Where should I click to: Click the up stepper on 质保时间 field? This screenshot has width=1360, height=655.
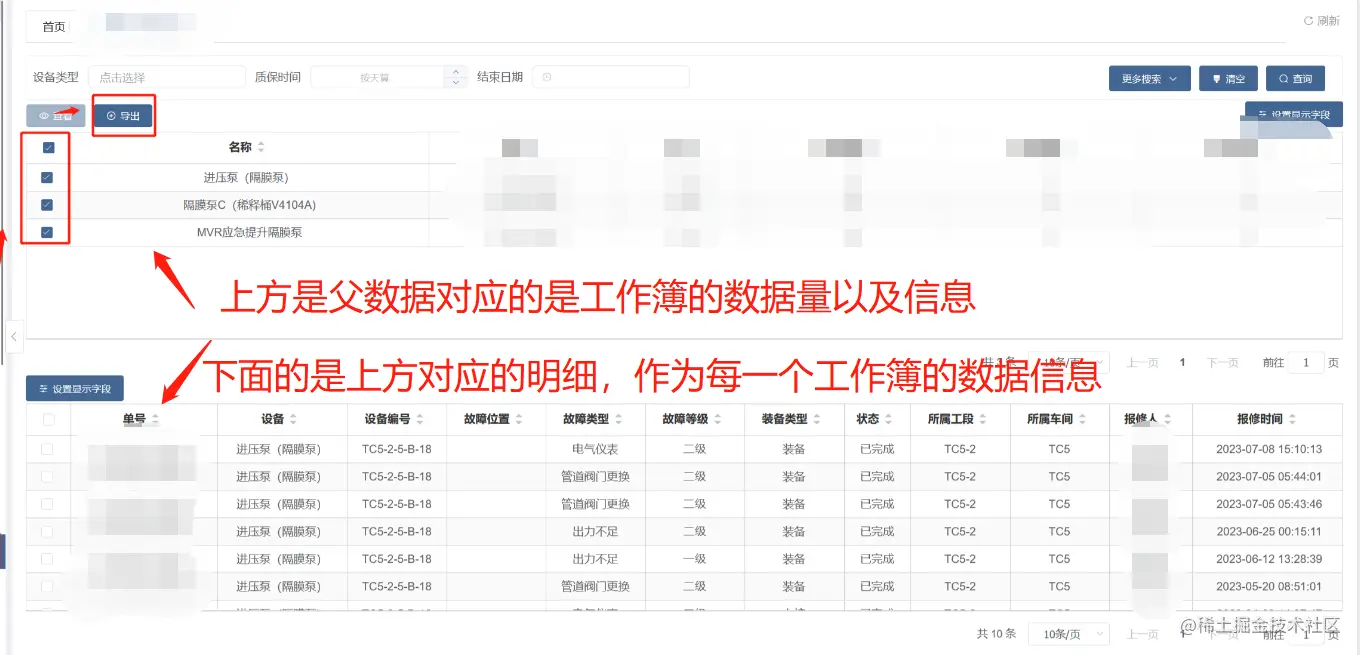click(x=455, y=71)
